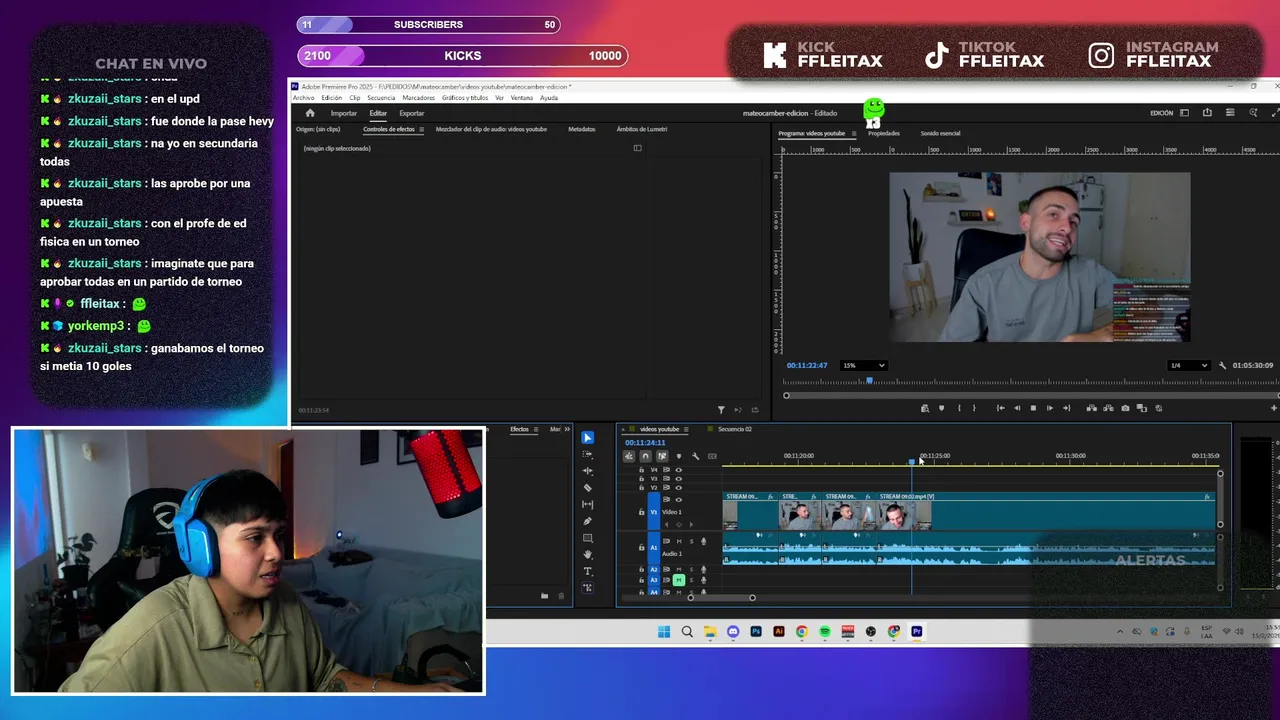Click Mark In bracket button
This screenshot has height=720, width=1280.
tap(959, 408)
